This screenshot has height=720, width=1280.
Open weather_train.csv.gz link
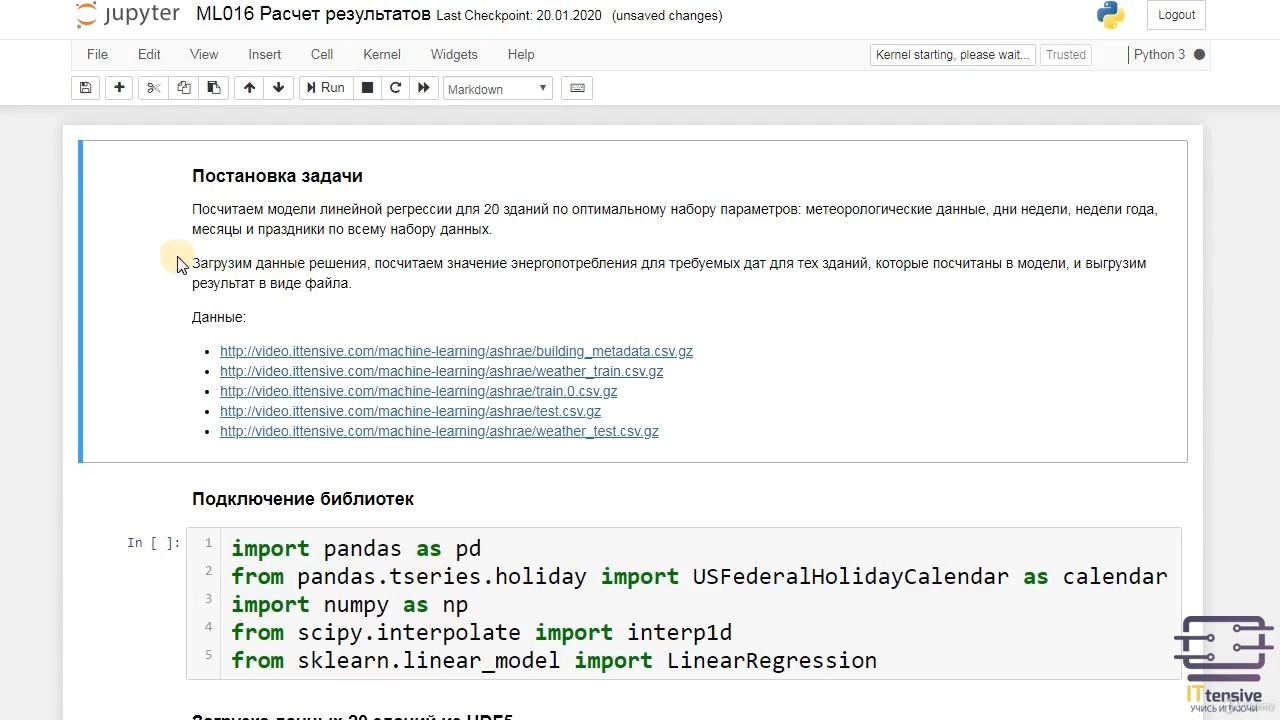point(441,371)
